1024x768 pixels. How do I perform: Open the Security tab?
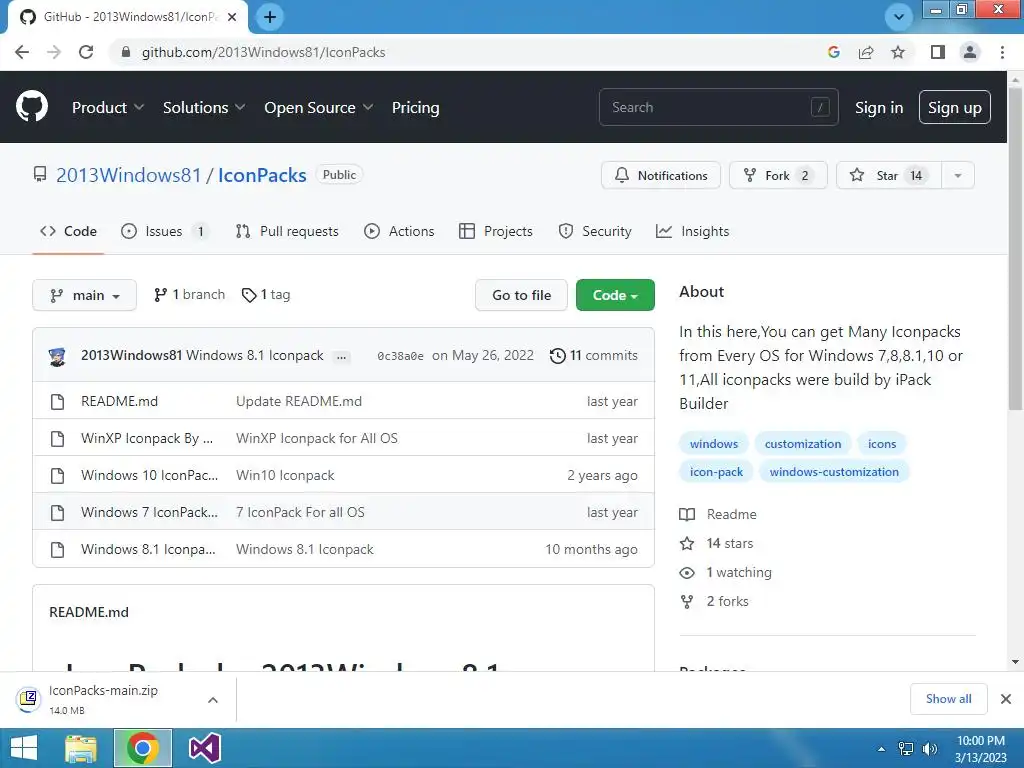click(595, 231)
